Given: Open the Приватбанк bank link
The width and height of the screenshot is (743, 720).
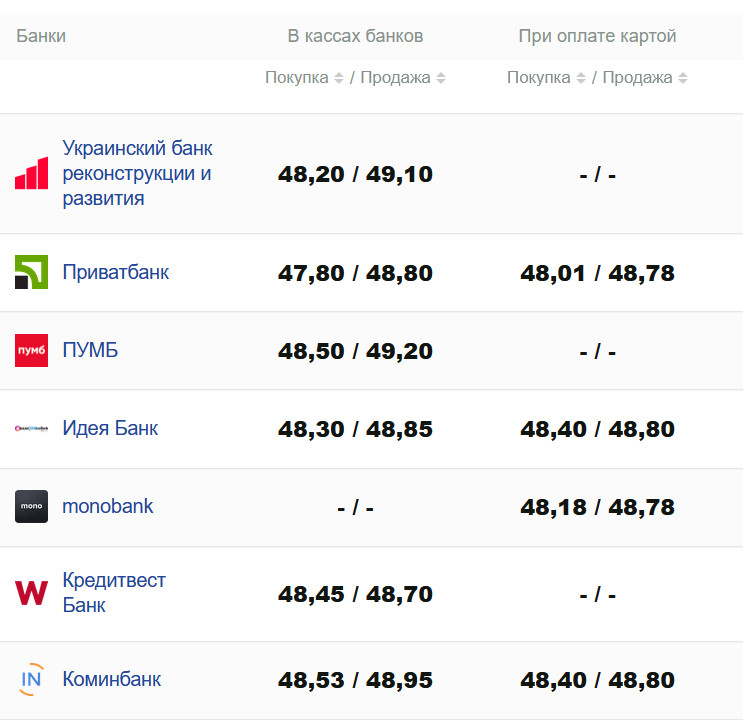Looking at the screenshot, I should (x=115, y=272).
